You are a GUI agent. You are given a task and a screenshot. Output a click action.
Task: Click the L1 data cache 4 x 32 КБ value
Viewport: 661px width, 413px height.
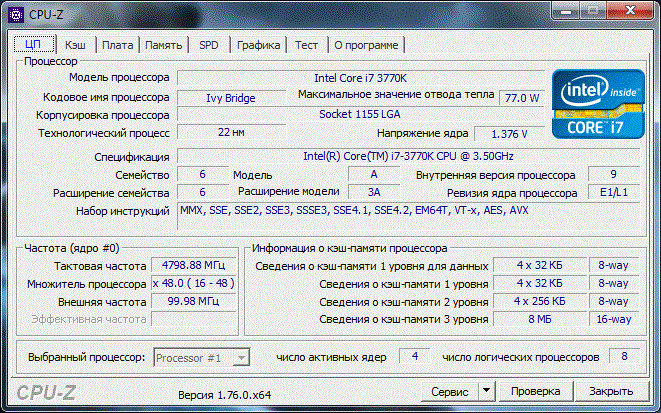tap(540, 266)
